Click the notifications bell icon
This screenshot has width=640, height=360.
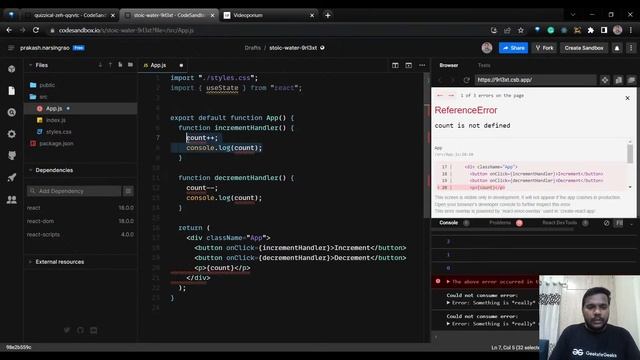click(x=617, y=48)
